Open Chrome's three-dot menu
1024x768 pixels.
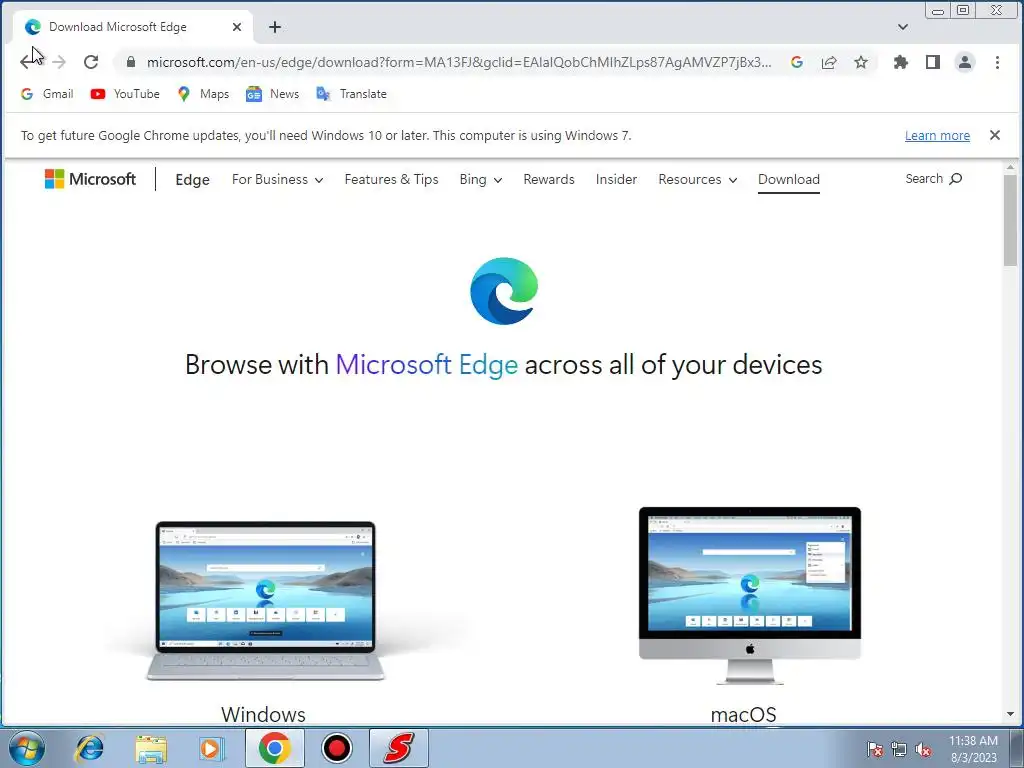(997, 62)
